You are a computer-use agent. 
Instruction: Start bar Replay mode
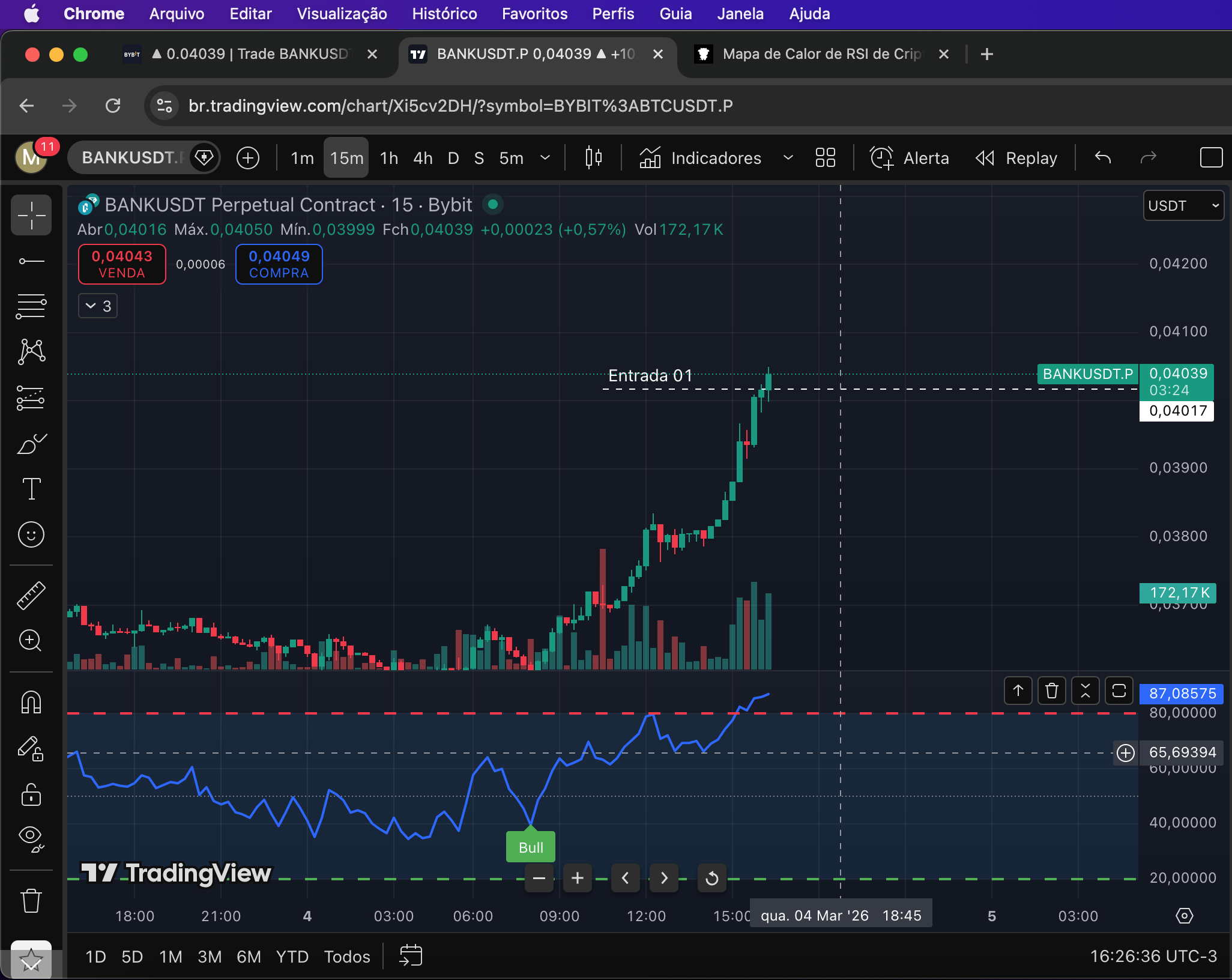1016,158
